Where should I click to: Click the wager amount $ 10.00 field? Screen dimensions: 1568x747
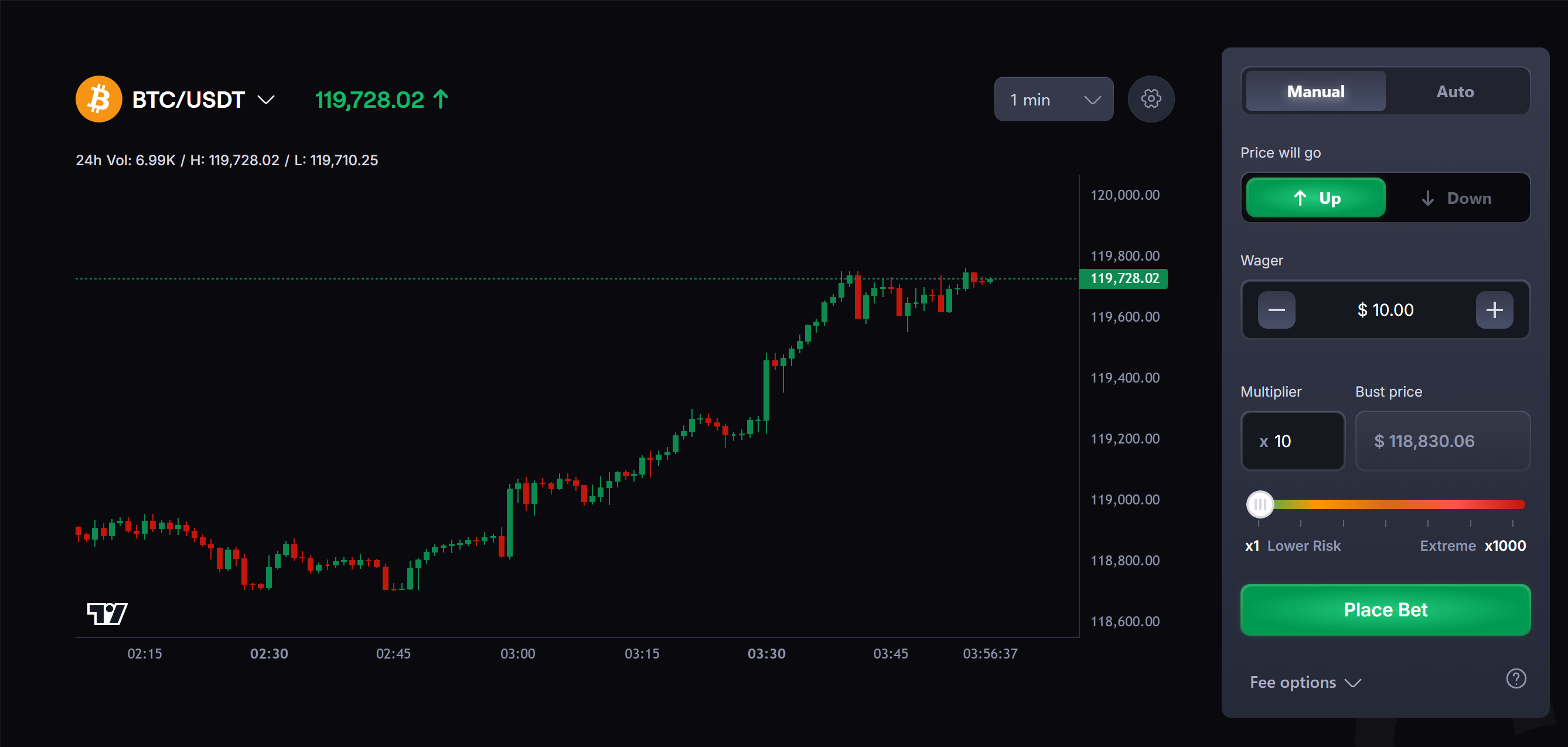[1385, 310]
